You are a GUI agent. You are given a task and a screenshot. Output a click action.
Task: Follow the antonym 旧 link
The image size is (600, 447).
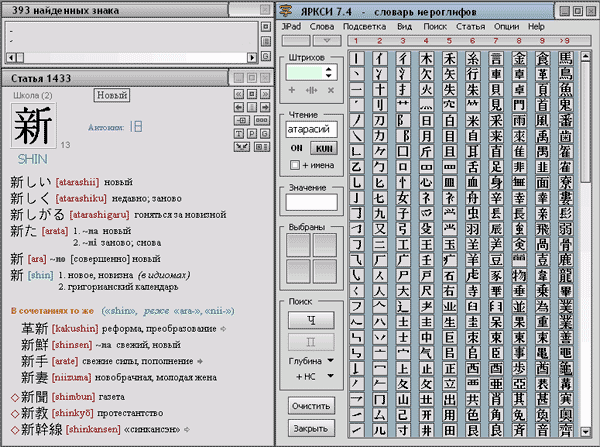(x=136, y=127)
